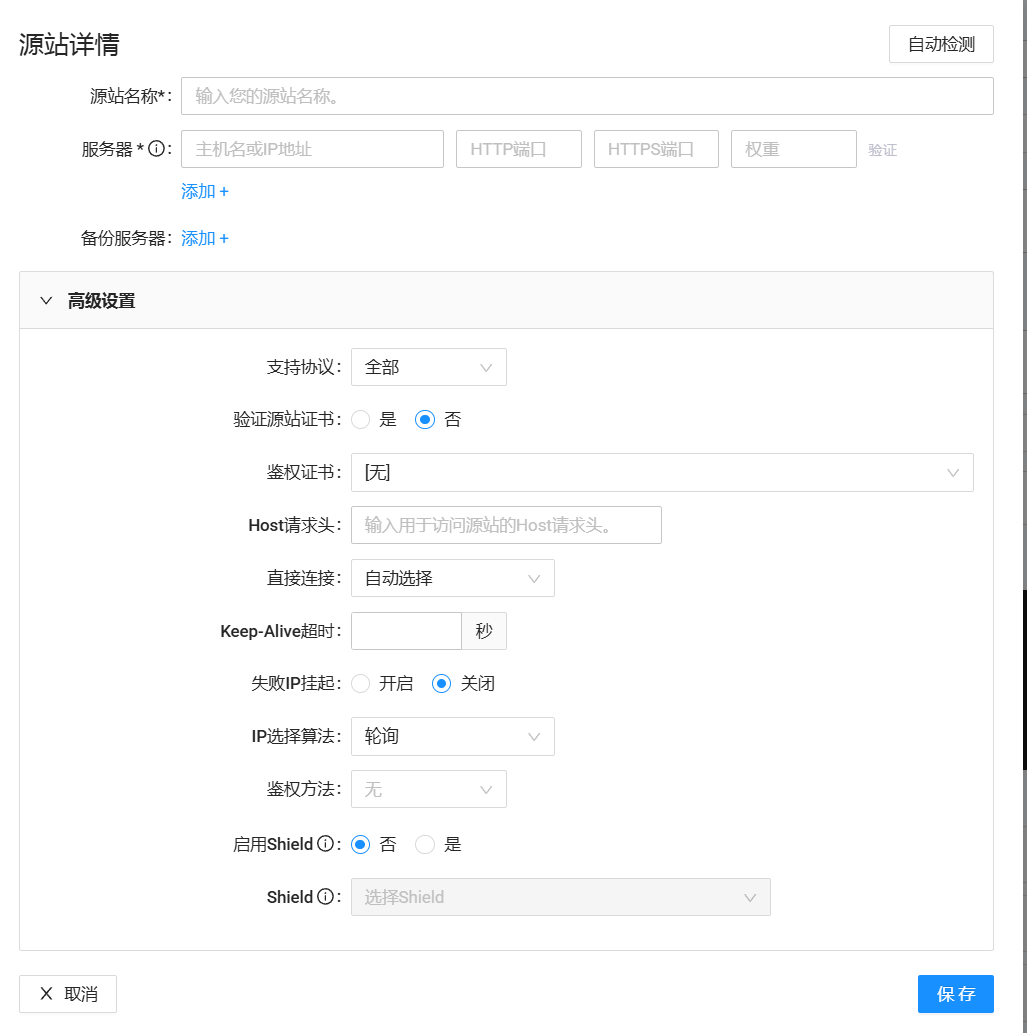Viewport: 1027px width, 1033px height.
Task: Click the 保存 button
Action: (955, 993)
